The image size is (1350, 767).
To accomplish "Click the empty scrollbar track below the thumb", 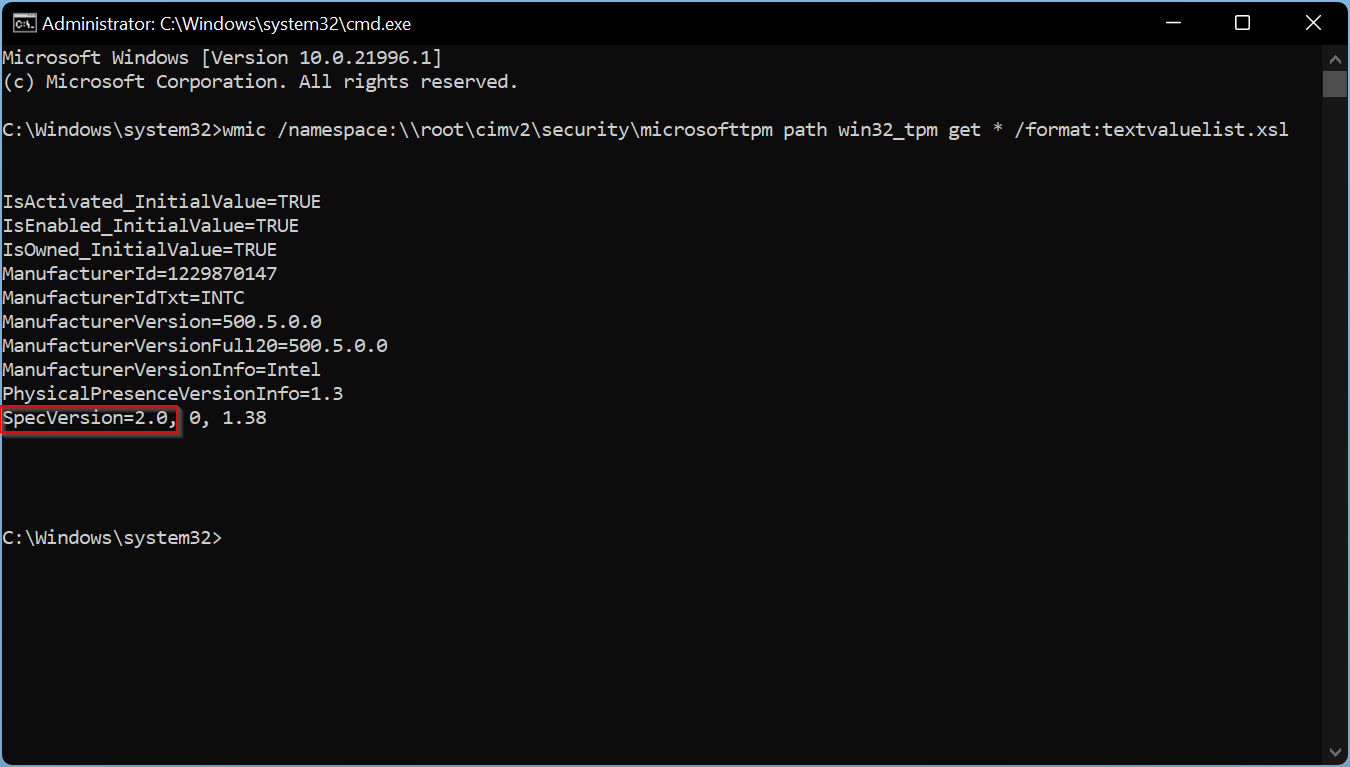I will pos(1335,418).
